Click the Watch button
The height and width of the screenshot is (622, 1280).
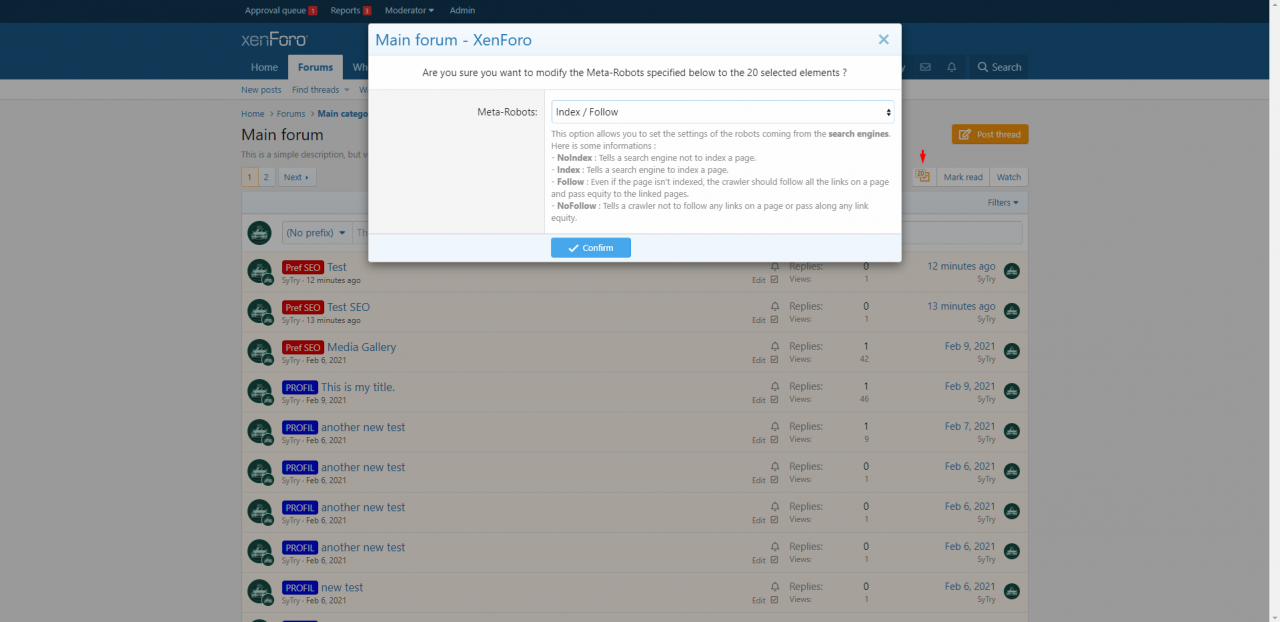click(1009, 177)
